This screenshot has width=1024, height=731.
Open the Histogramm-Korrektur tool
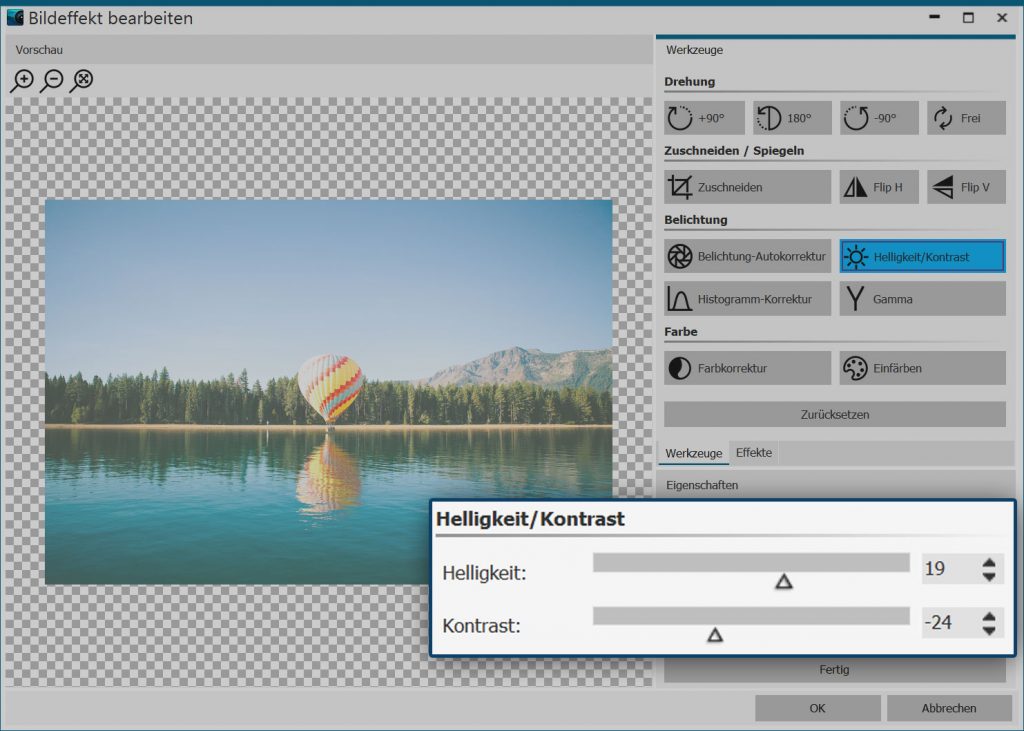pos(747,299)
